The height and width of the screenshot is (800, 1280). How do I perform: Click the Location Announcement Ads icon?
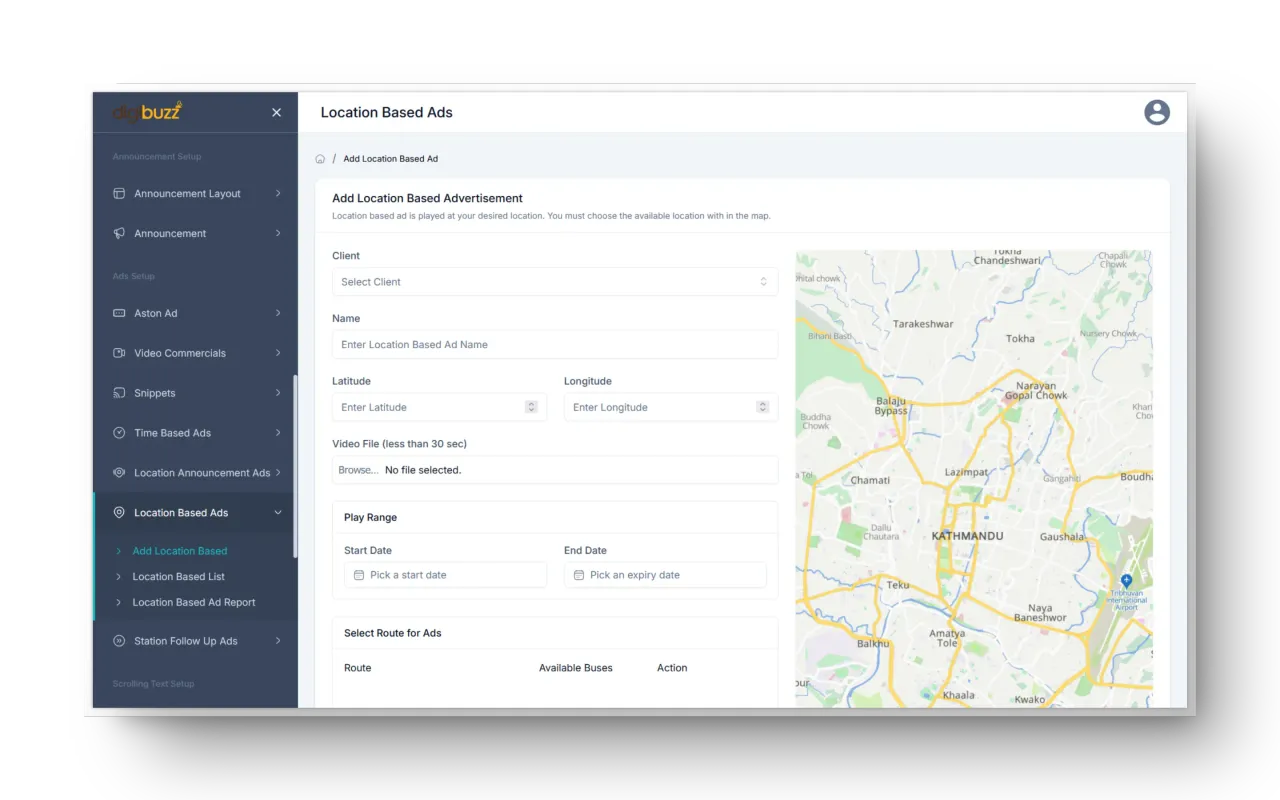pyautogui.click(x=119, y=472)
